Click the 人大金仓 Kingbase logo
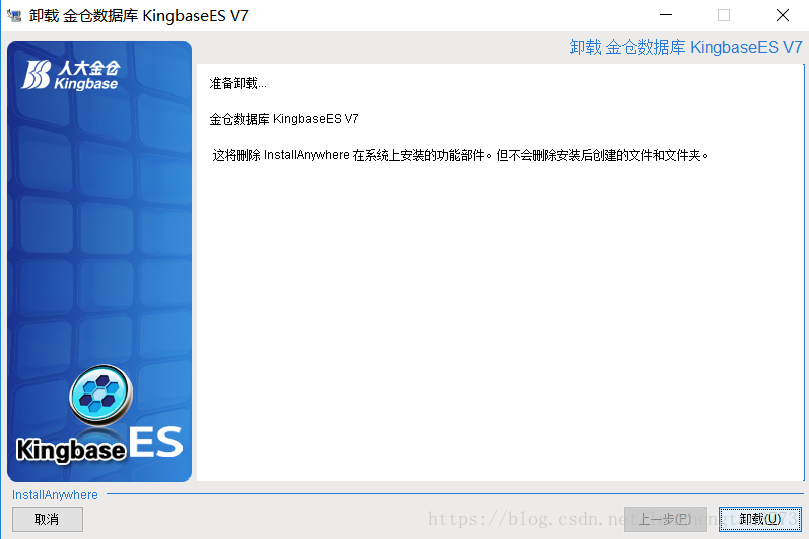 click(x=71, y=75)
